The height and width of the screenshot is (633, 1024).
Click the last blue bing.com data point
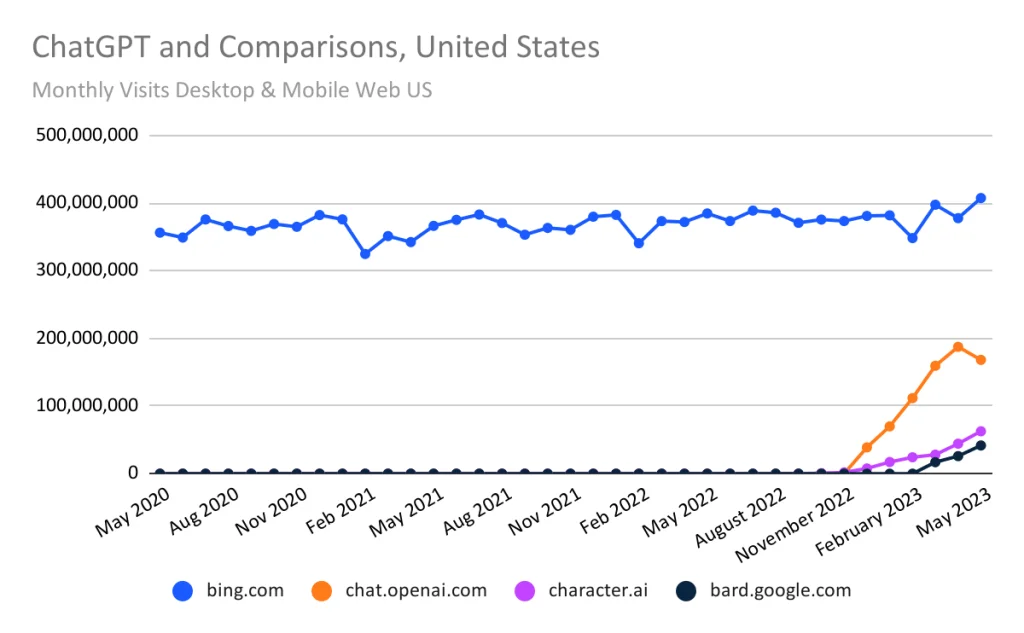point(981,198)
